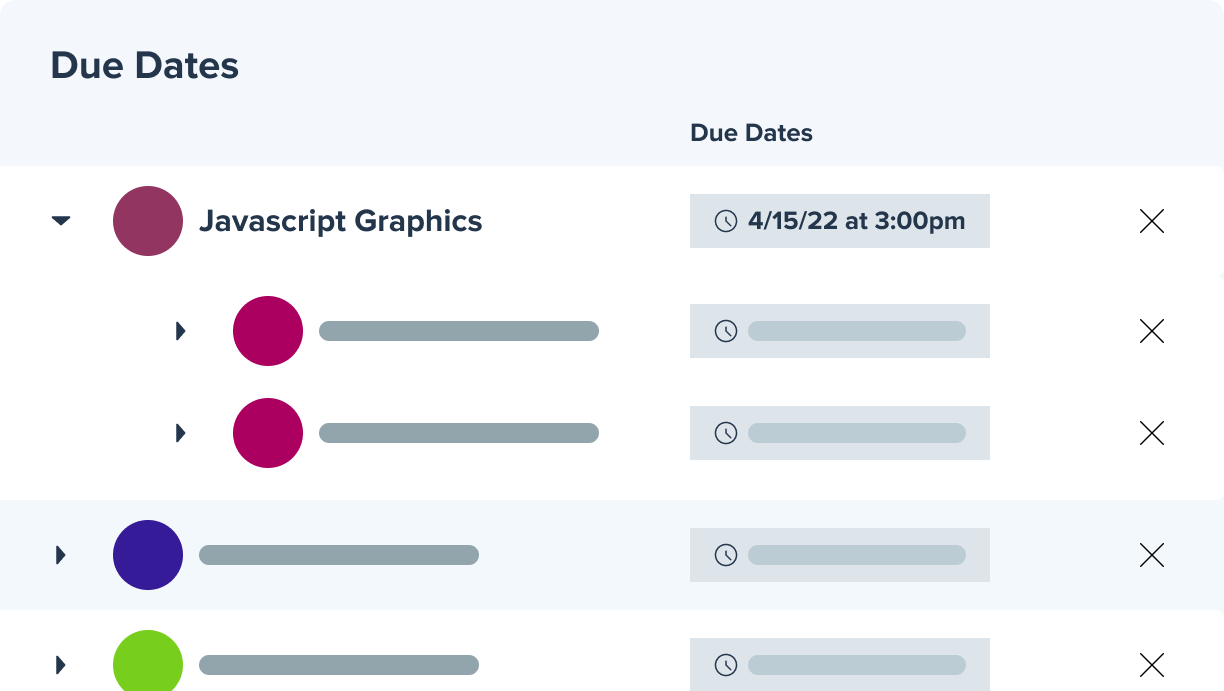Collapse the Javascript Graphics row
The height and width of the screenshot is (691, 1224).
click(x=61, y=221)
